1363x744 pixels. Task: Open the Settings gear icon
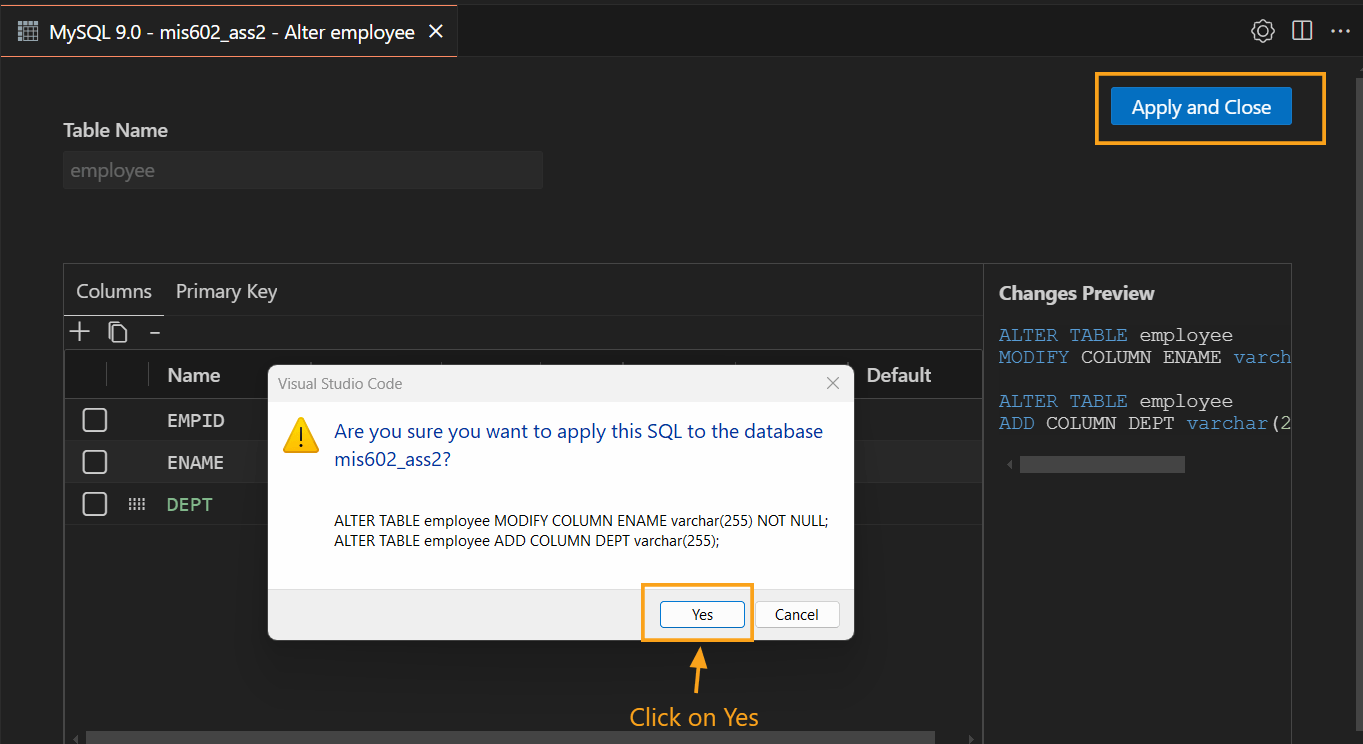pyautogui.click(x=1262, y=30)
